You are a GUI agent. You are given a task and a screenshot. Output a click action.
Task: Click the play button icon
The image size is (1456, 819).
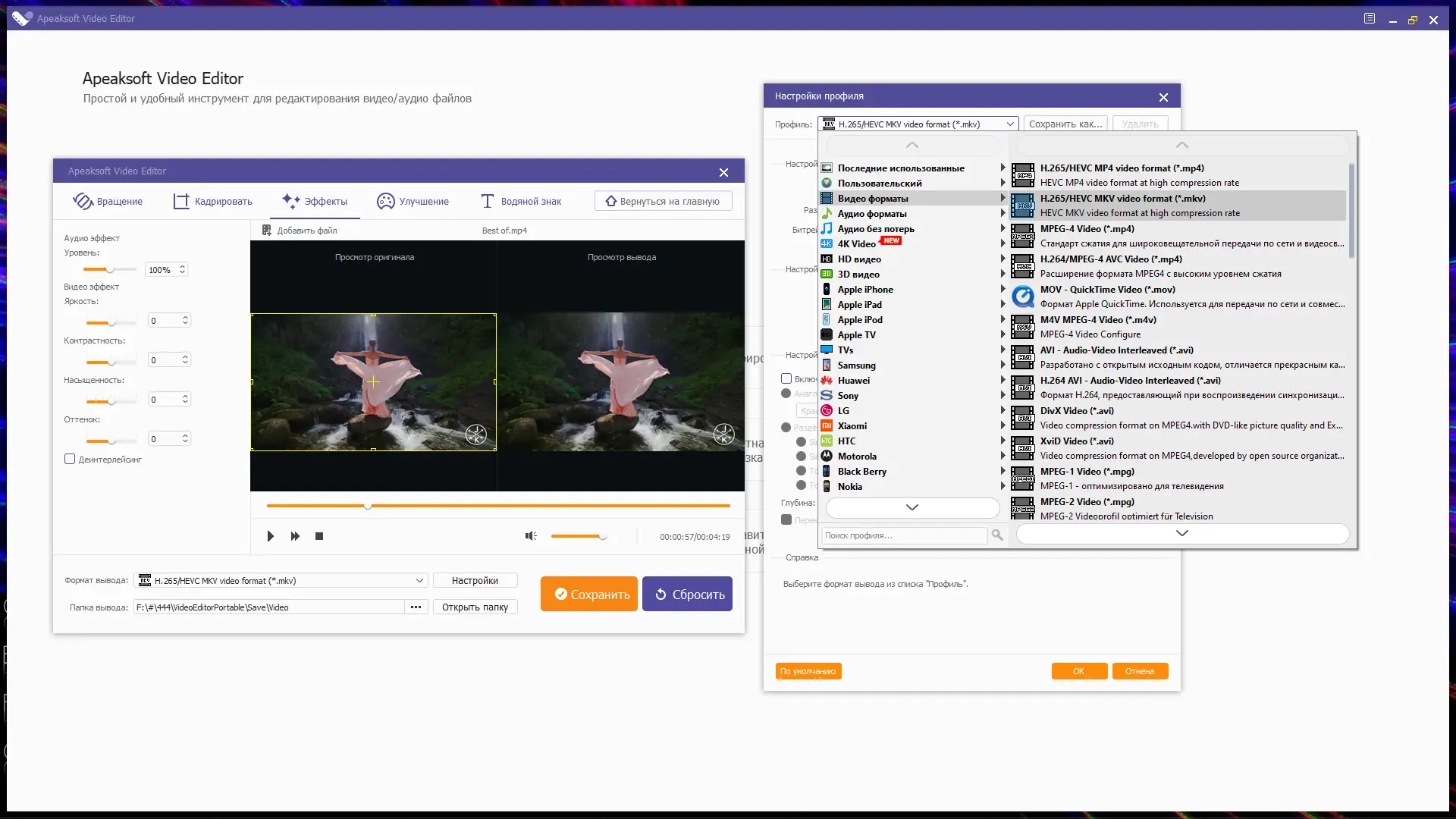(271, 536)
